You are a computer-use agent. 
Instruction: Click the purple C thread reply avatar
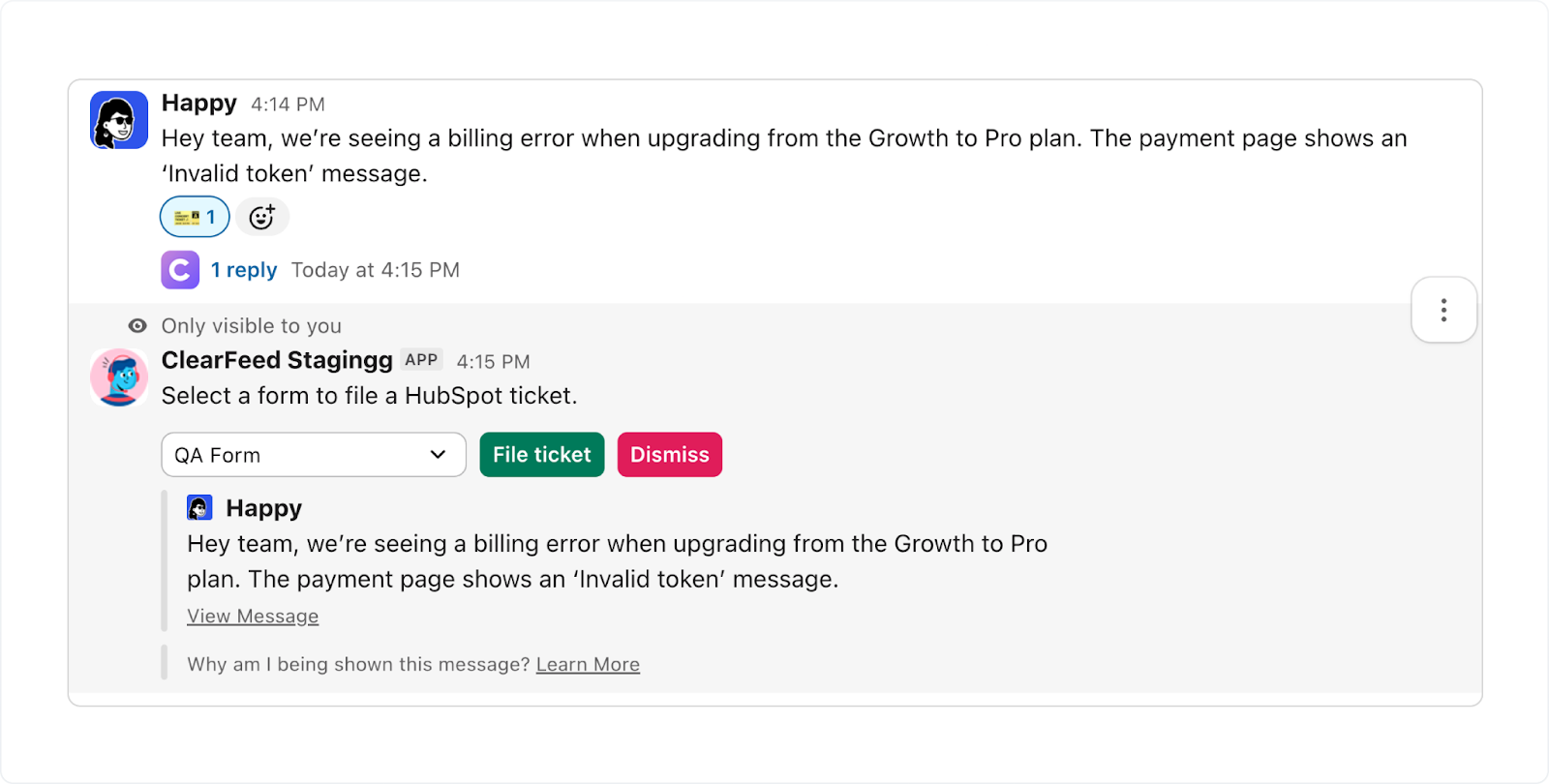point(179,270)
